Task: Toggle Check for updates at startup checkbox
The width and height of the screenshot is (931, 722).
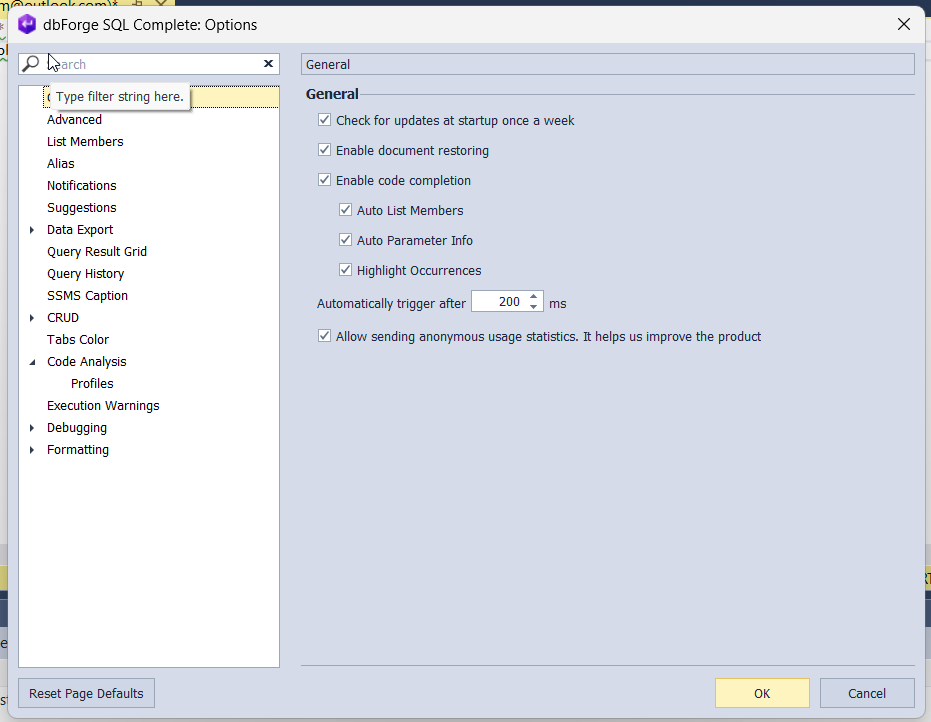Action: pyautogui.click(x=324, y=121)
